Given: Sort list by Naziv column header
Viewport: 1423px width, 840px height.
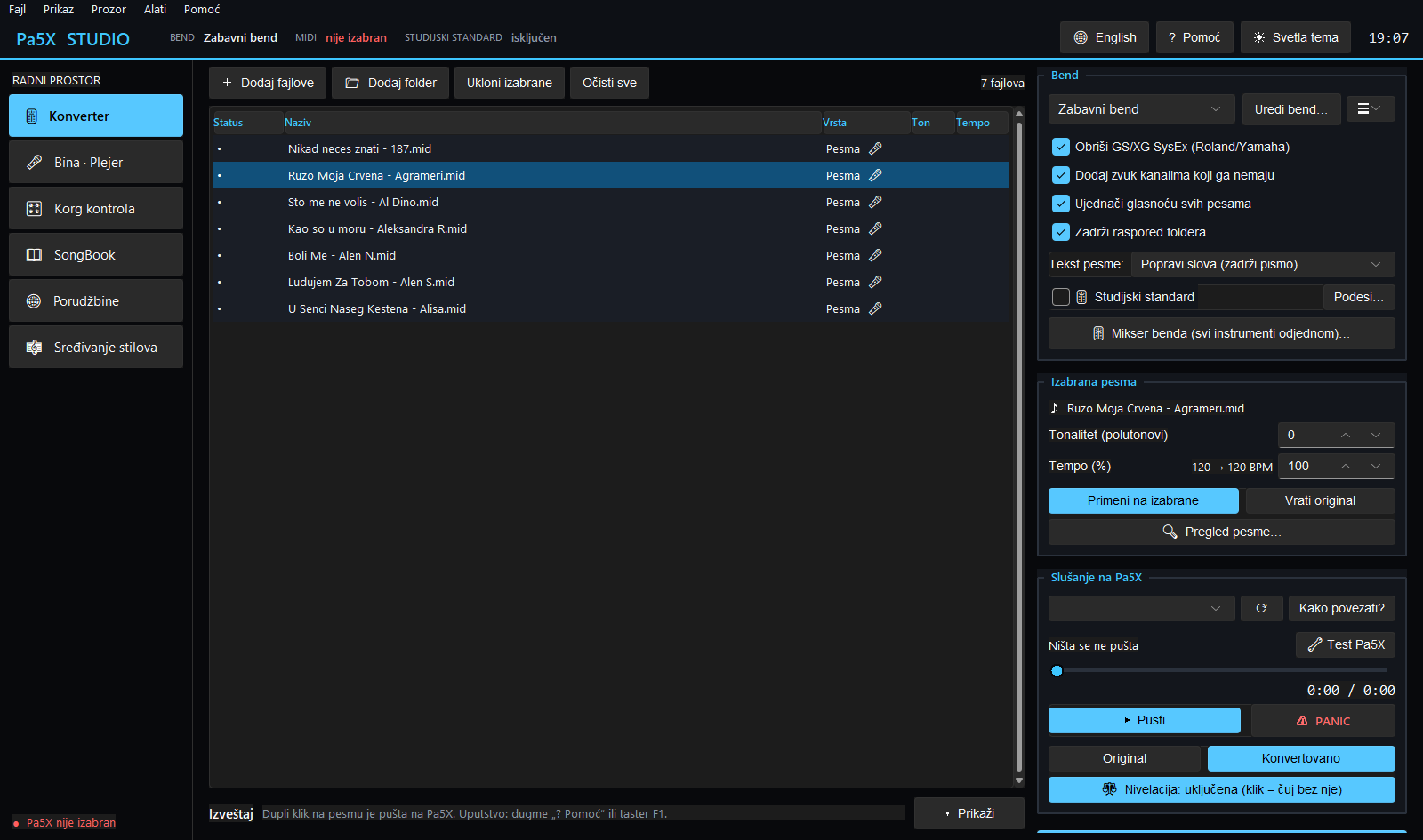Looking at the screenshot, I should (551, 123).
